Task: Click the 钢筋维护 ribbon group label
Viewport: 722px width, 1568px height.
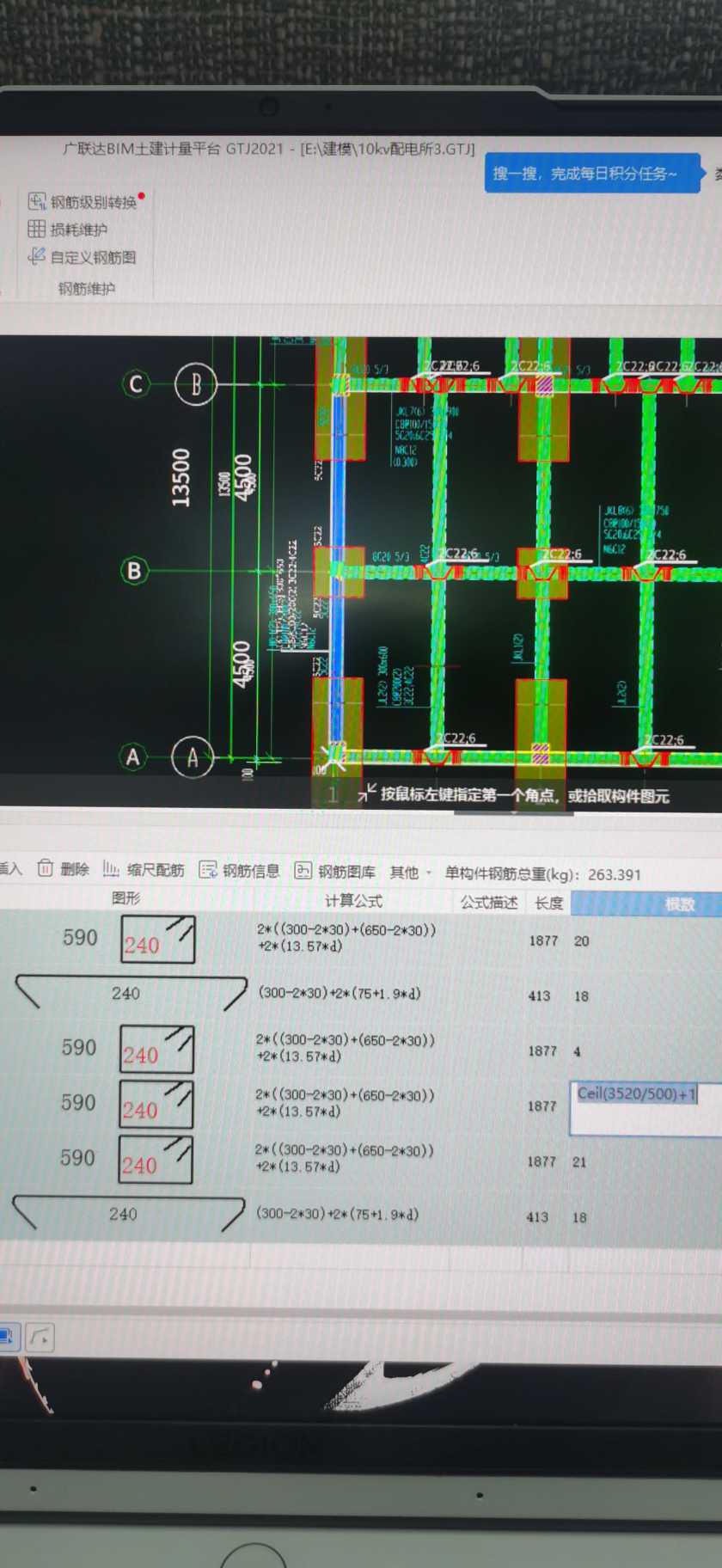Action: (x=86, y=288)
